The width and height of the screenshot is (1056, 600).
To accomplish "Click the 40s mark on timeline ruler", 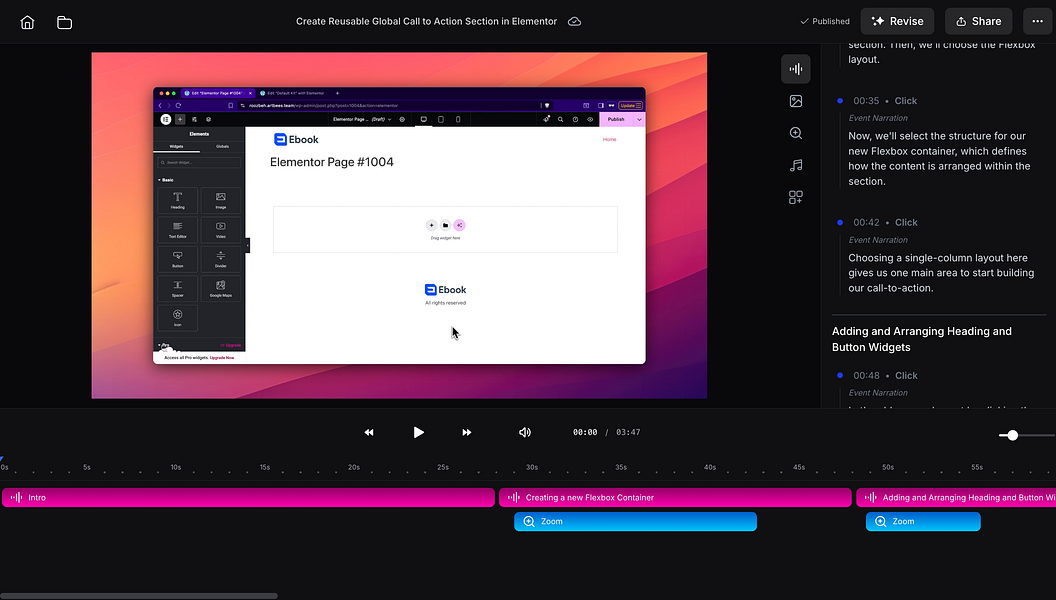I will 710,467.
